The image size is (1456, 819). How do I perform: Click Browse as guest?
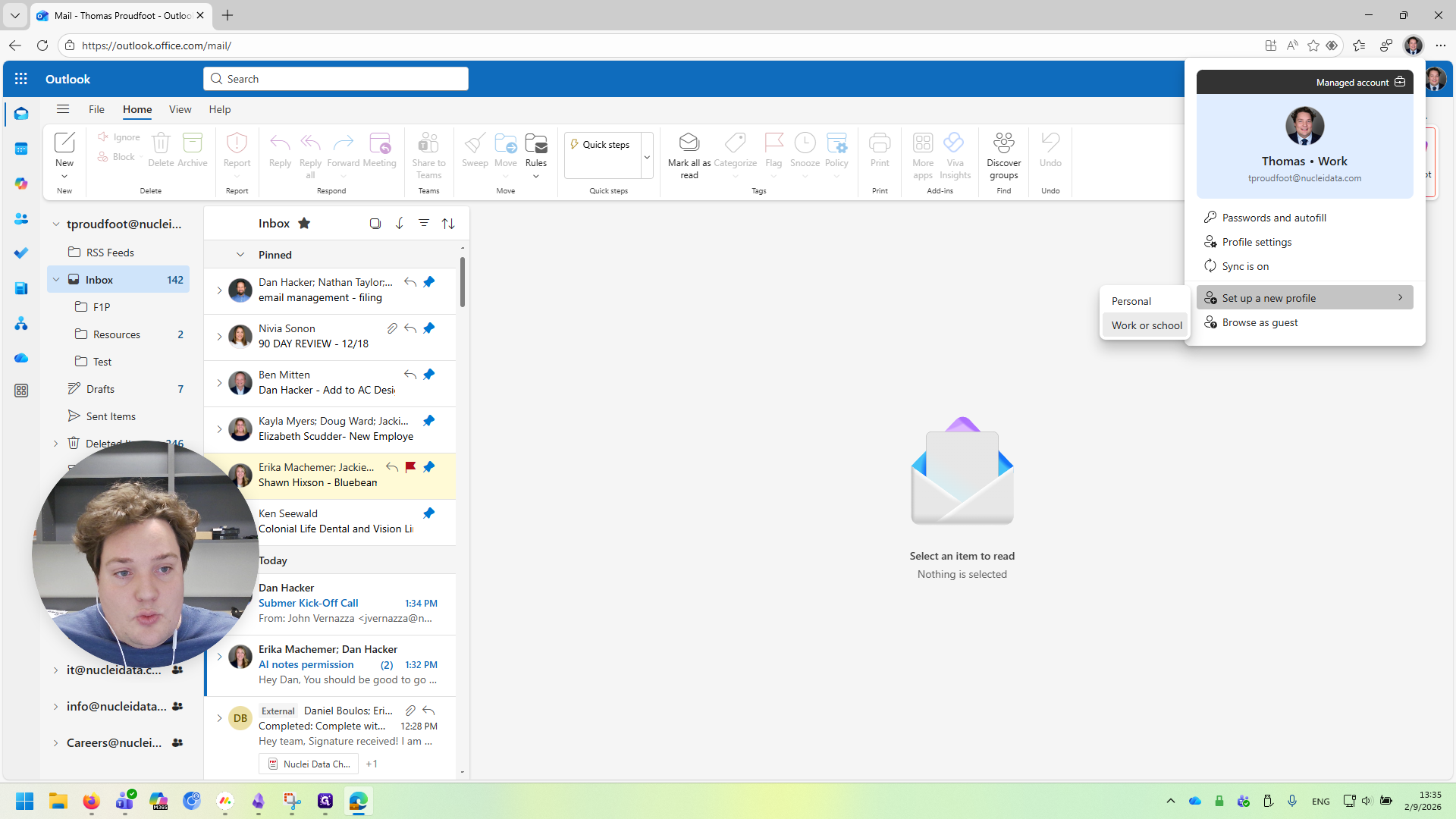pyautogui.click(x=1304, y=322)
